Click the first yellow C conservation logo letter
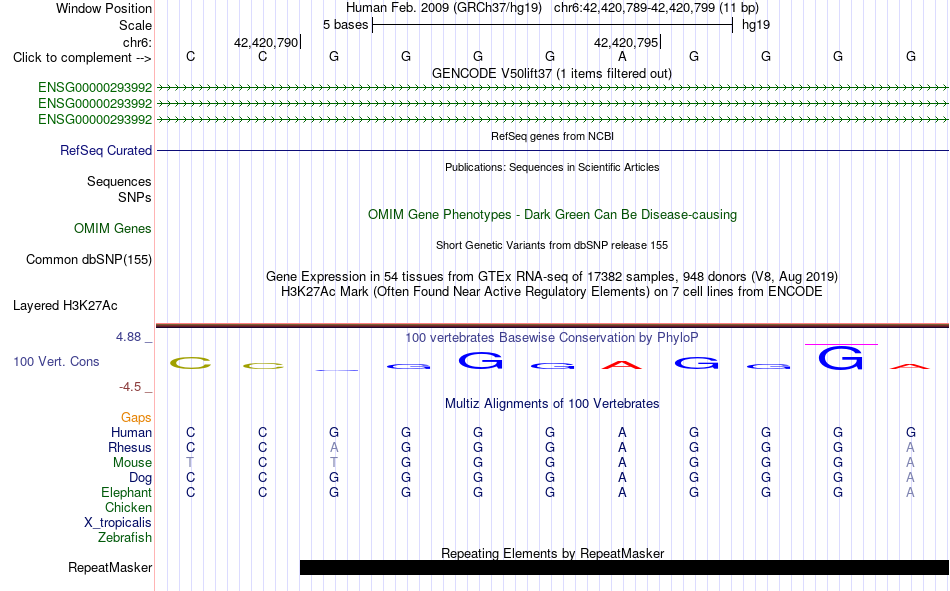This screenshot has width=950, height=591. (x=190, y=363)
